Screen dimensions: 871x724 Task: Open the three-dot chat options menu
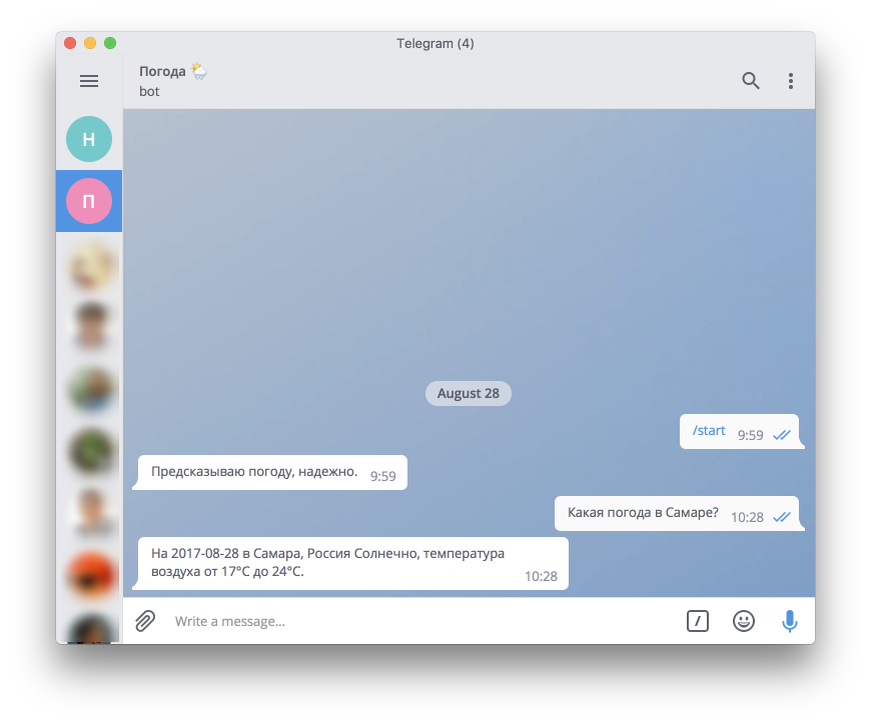coord(790,81)
